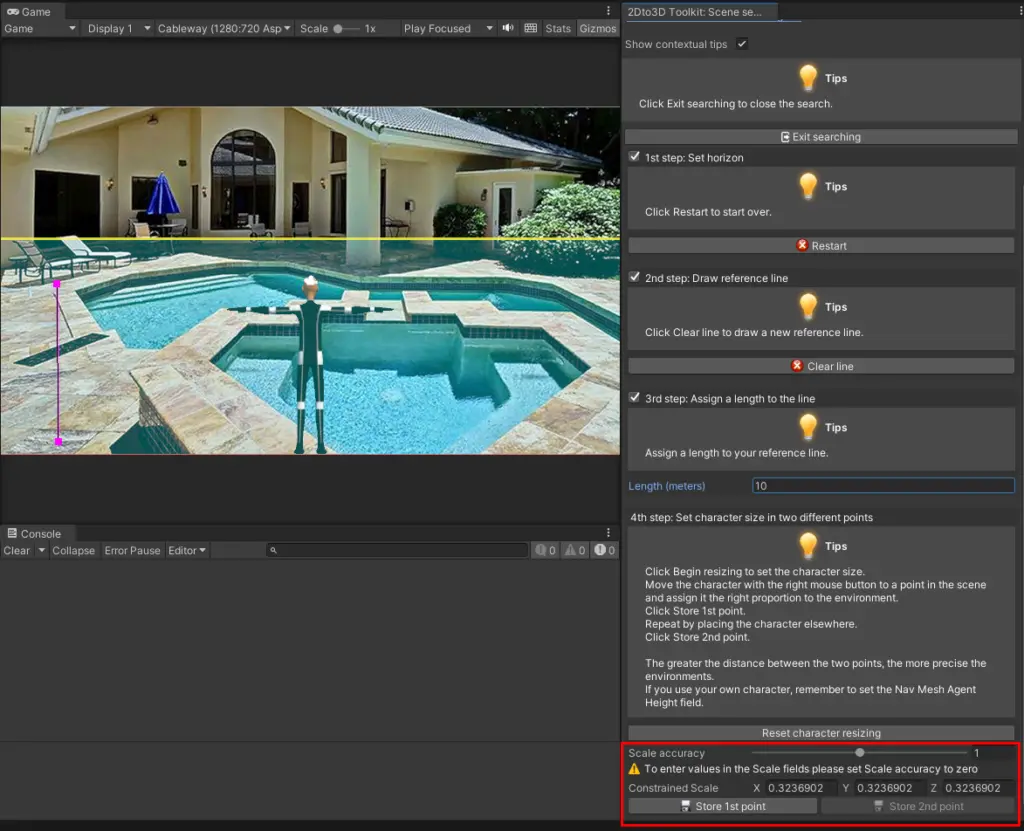Toggle the console warning count filter
1024x831 pixels.
(575, 551)
